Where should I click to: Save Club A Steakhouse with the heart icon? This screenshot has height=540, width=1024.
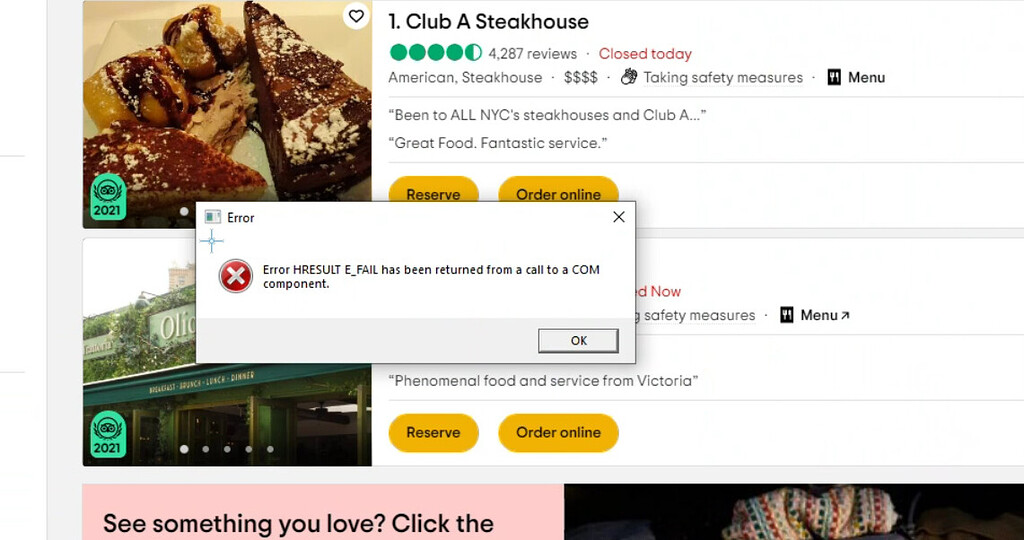(x=356, y=16)
